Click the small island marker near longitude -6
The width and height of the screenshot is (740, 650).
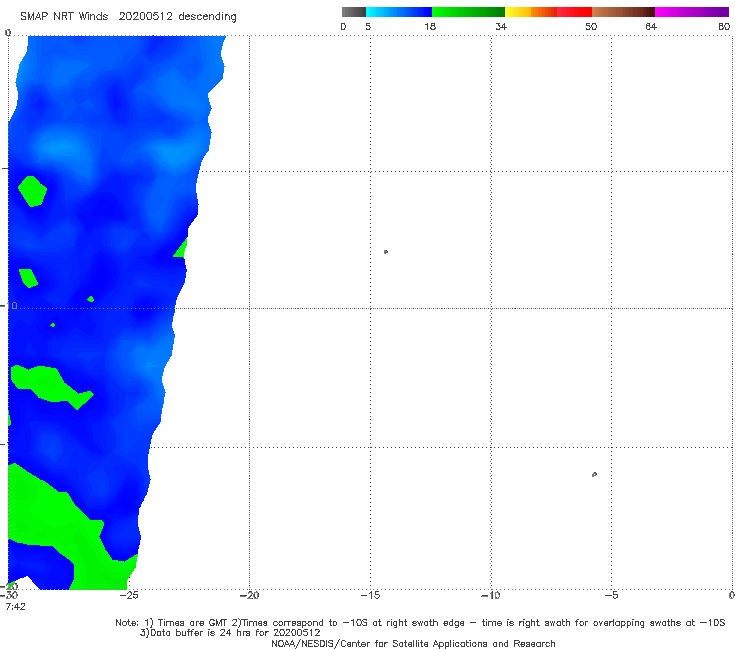click(x=594, y=474)
